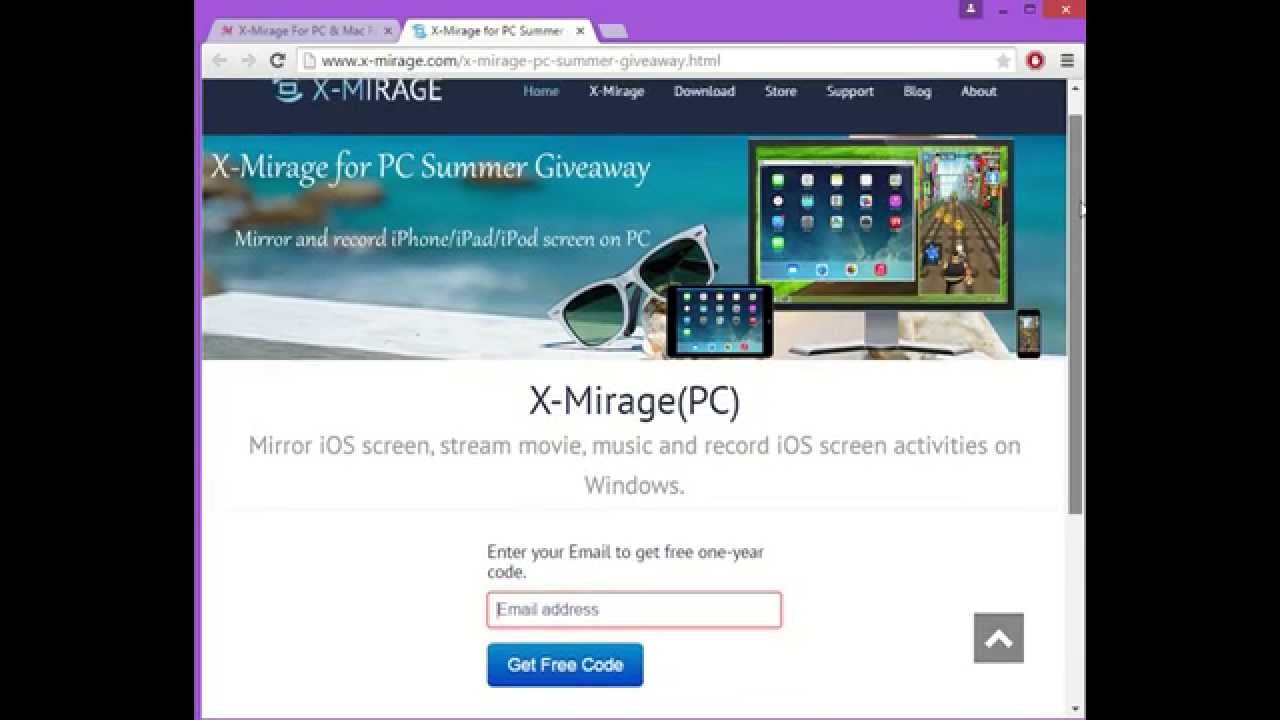The image size is (1280, 720).
Task: Close the X-Mirage for PC Summer tab
Action: pos(580,31)
